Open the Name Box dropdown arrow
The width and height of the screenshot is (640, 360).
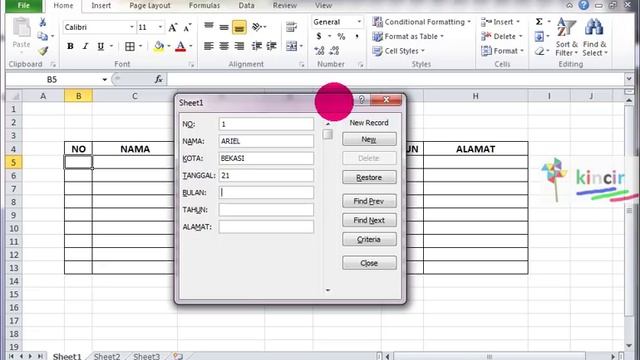(104, 79)
